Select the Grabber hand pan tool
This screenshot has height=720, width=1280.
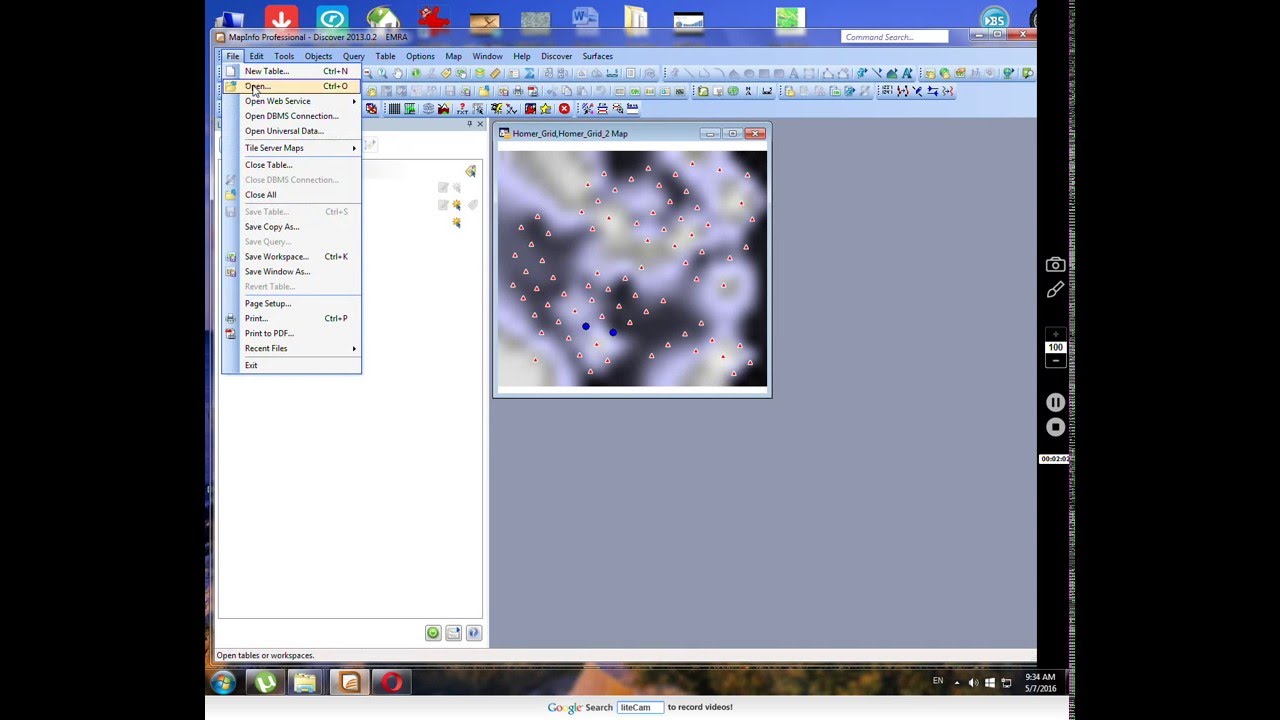coord(398,73)
